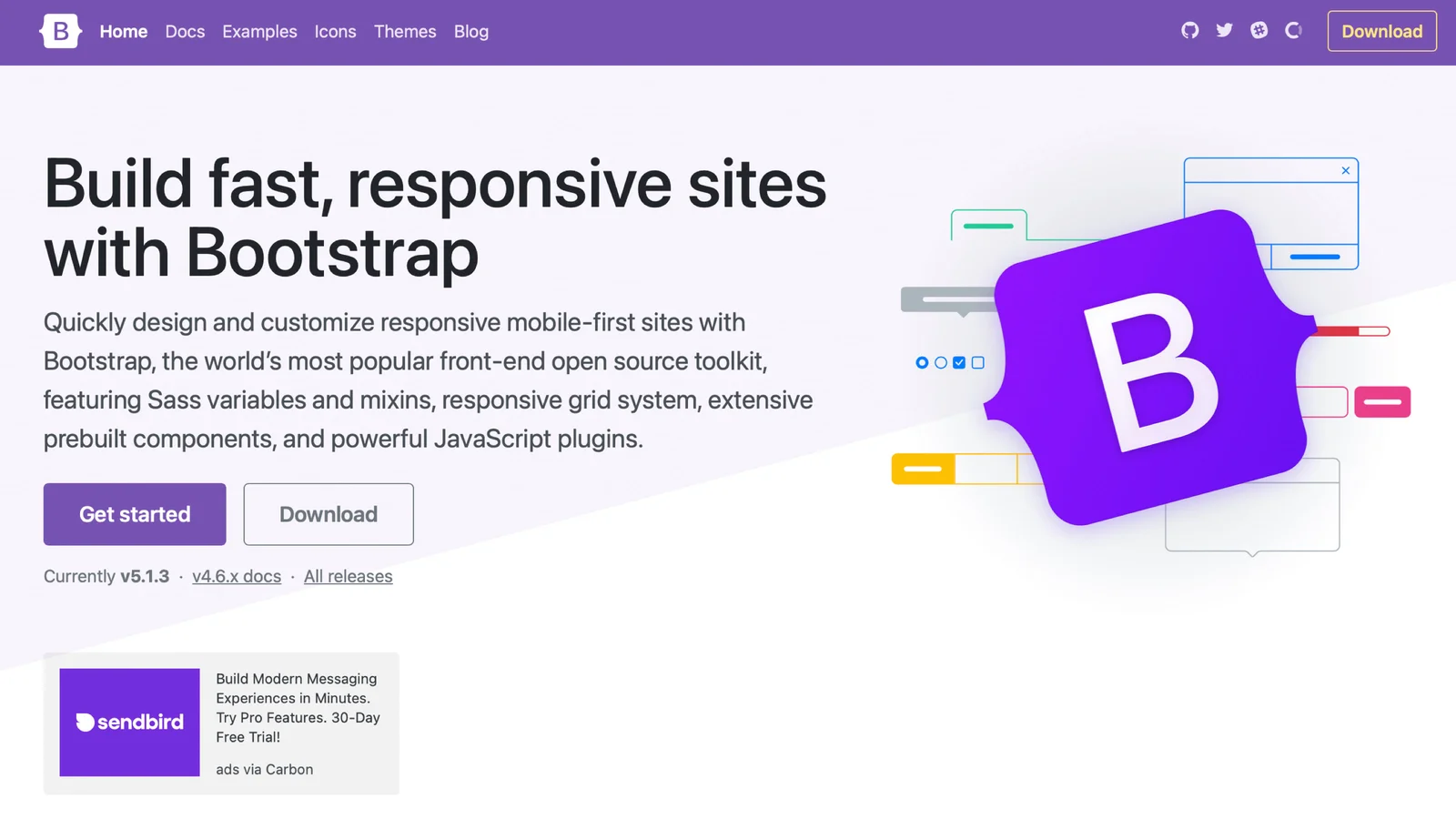1456x819 pixels.
Task: Click the Download button in the navbar
Action: (1381, 32)
